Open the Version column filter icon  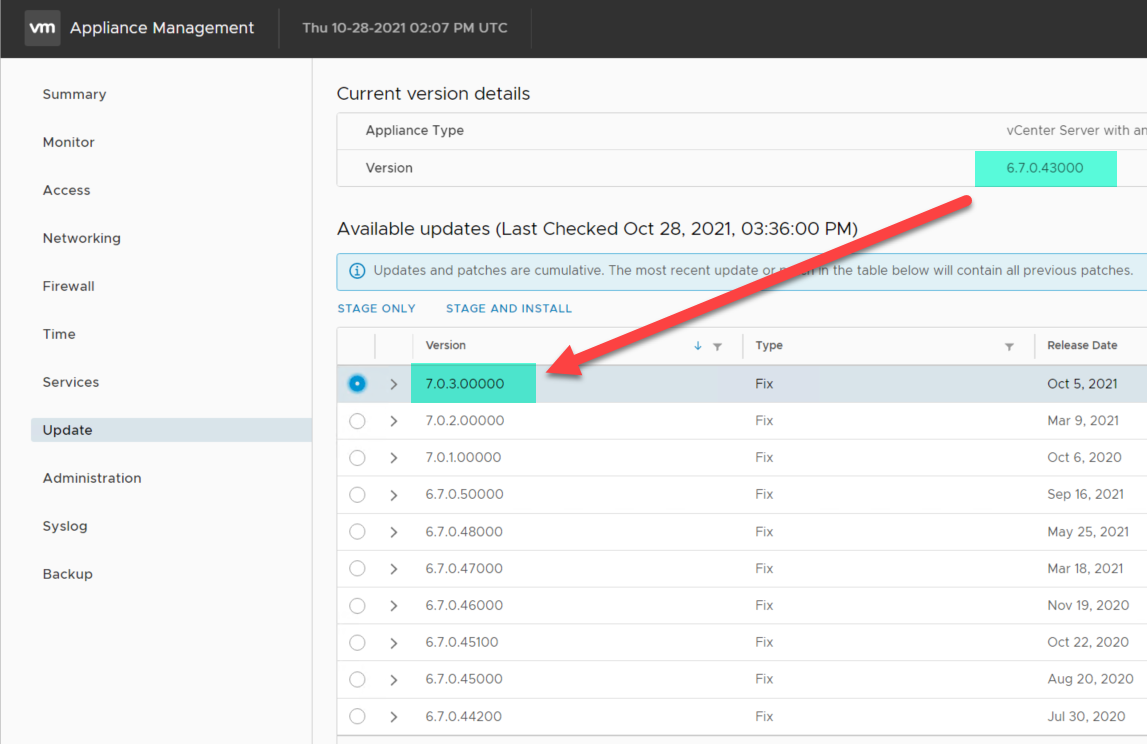(717, 346)
